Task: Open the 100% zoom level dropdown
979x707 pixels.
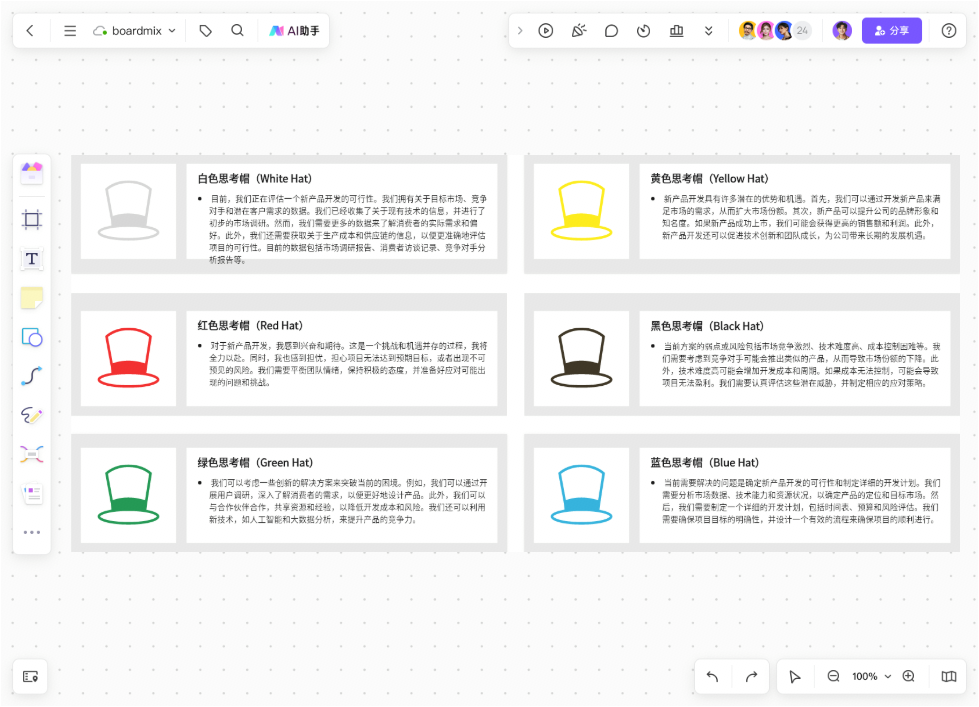Action: click(x=871, y=676)
